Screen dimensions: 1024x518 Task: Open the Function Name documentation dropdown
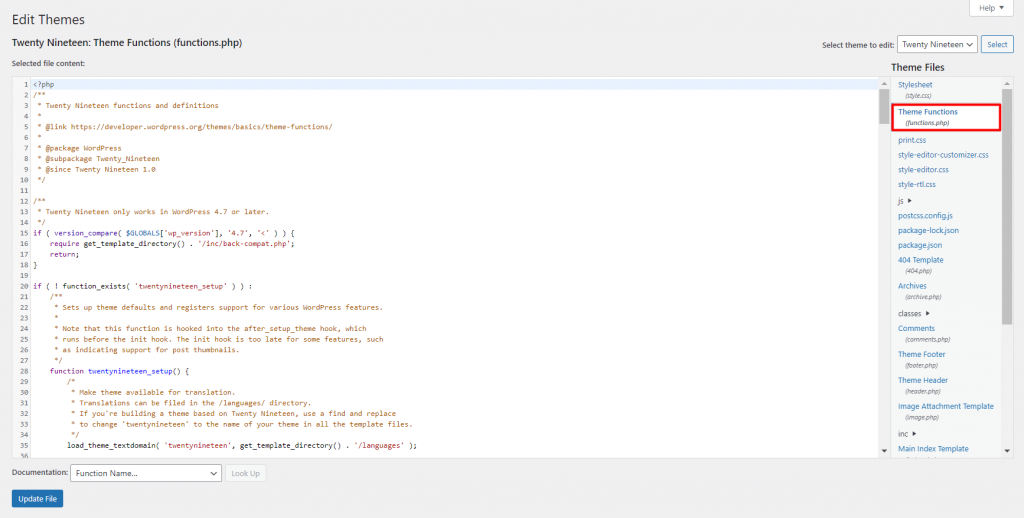click(146, 473)
